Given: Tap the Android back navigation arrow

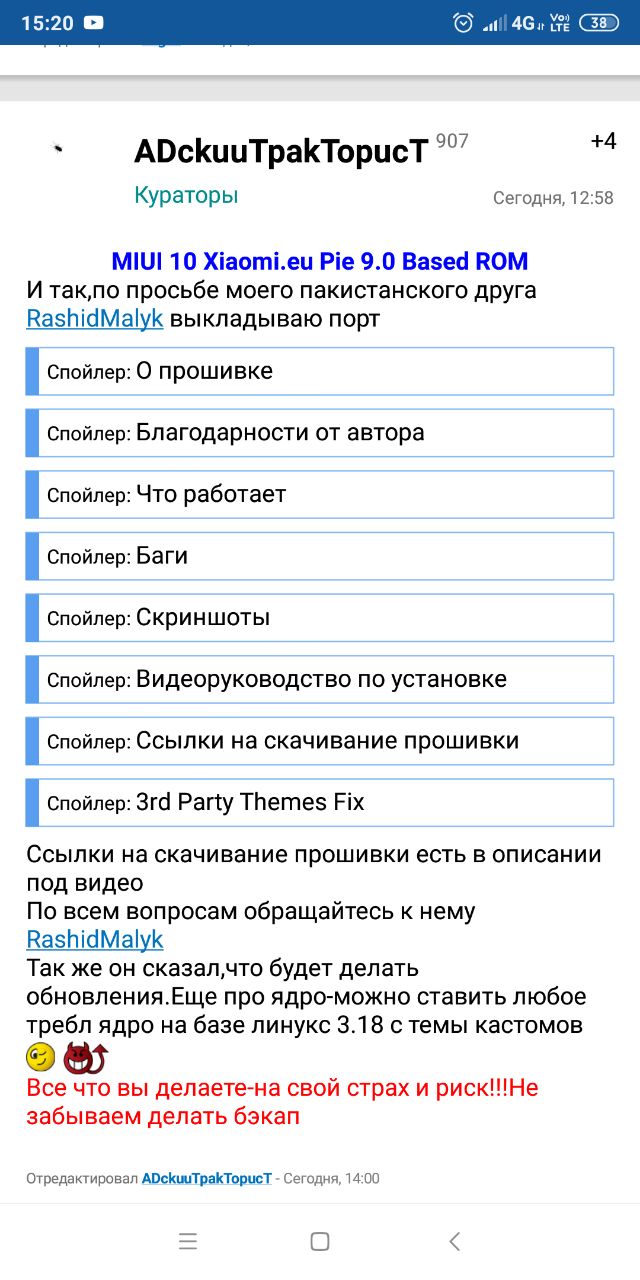Looking at the screenshot, I should pos(454,1241).
